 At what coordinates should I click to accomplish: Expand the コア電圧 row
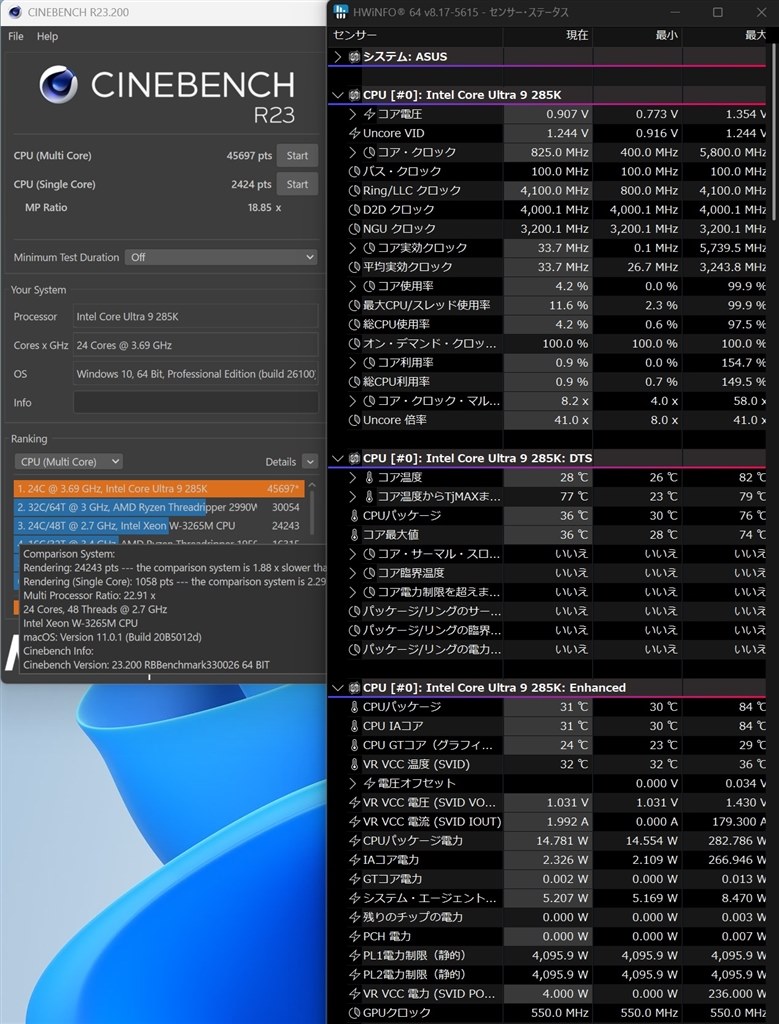tap(353, 114)
